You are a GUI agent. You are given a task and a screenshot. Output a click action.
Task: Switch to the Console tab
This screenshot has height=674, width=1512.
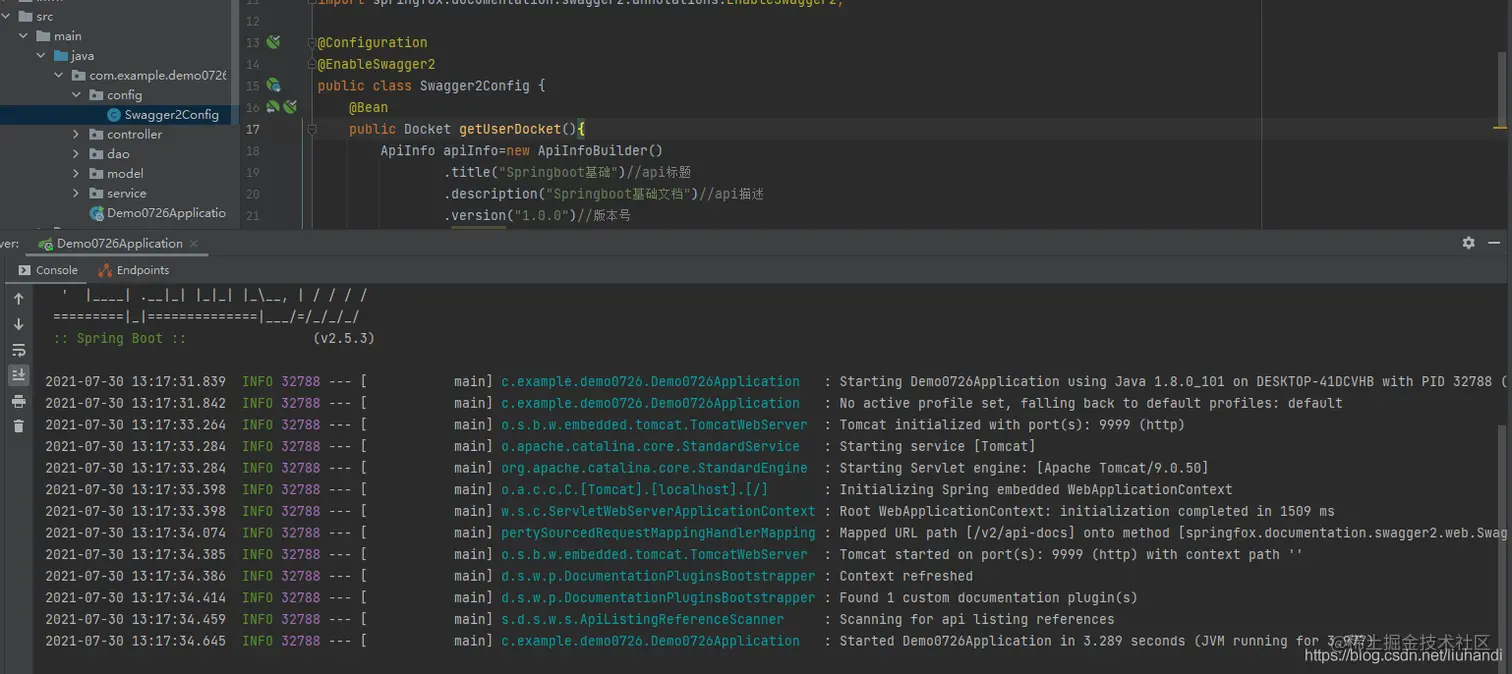click(48, 270)
